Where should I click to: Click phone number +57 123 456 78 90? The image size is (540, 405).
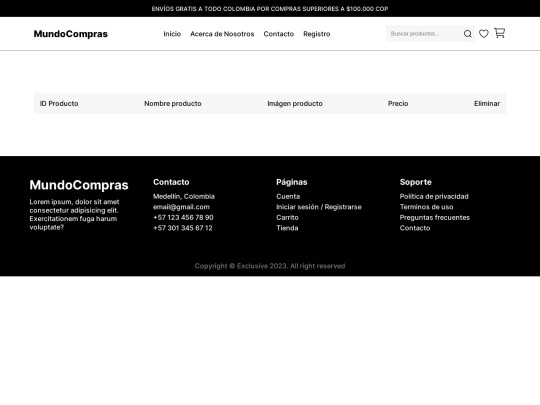click(x=183, y=217)
